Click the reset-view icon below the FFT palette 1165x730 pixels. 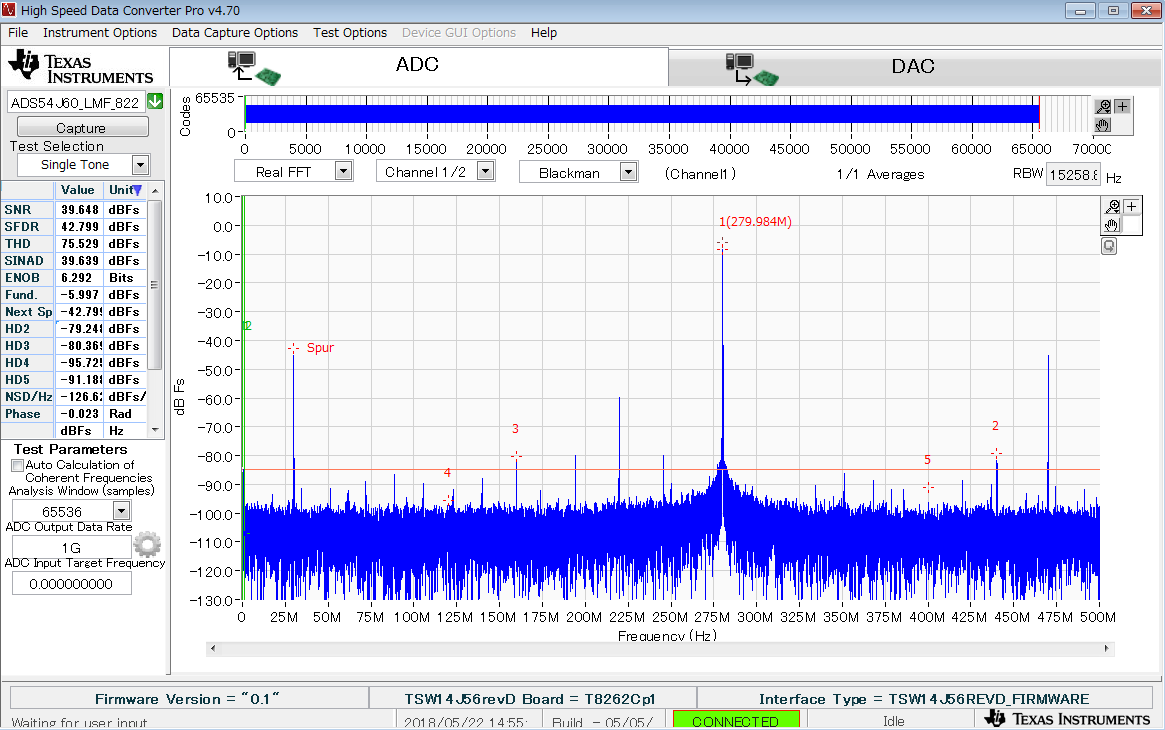(x=1109, y=246)
